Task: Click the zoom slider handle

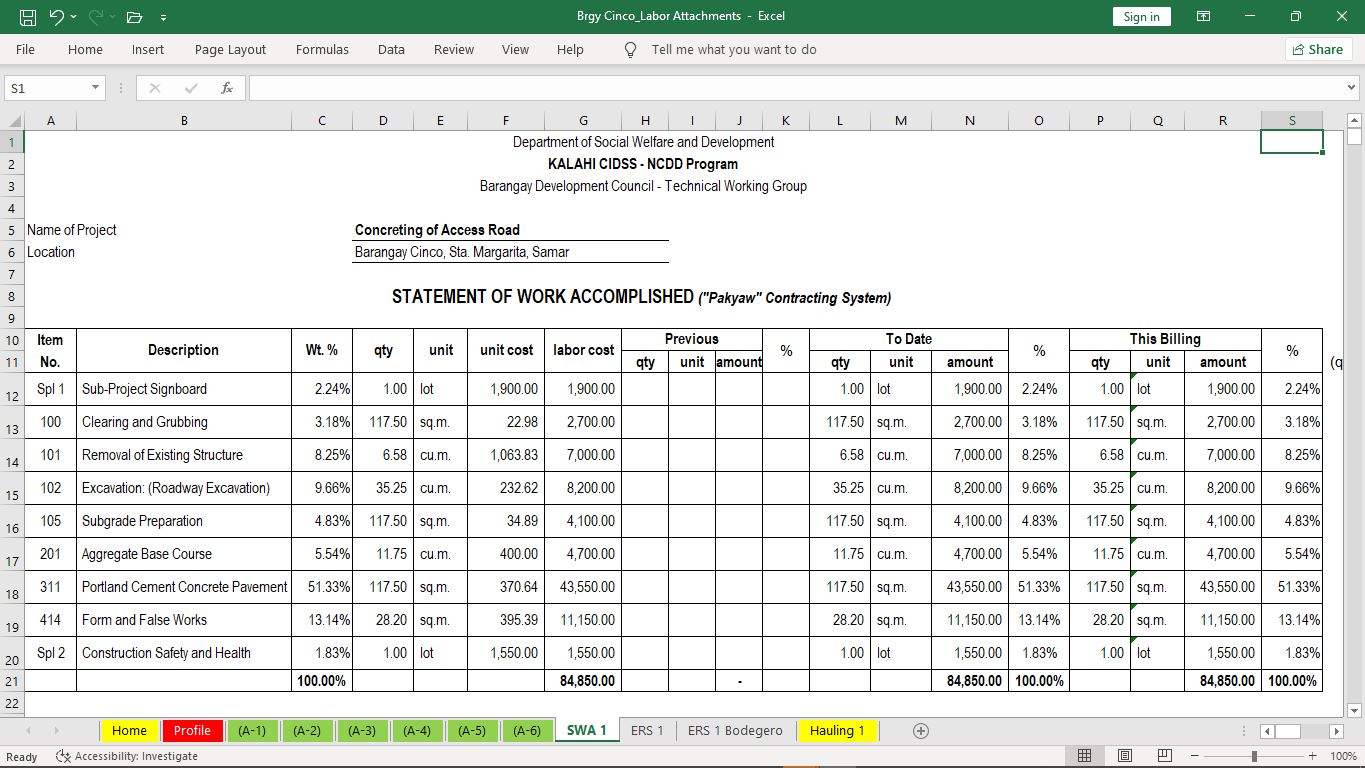Action: (1254, 757)
